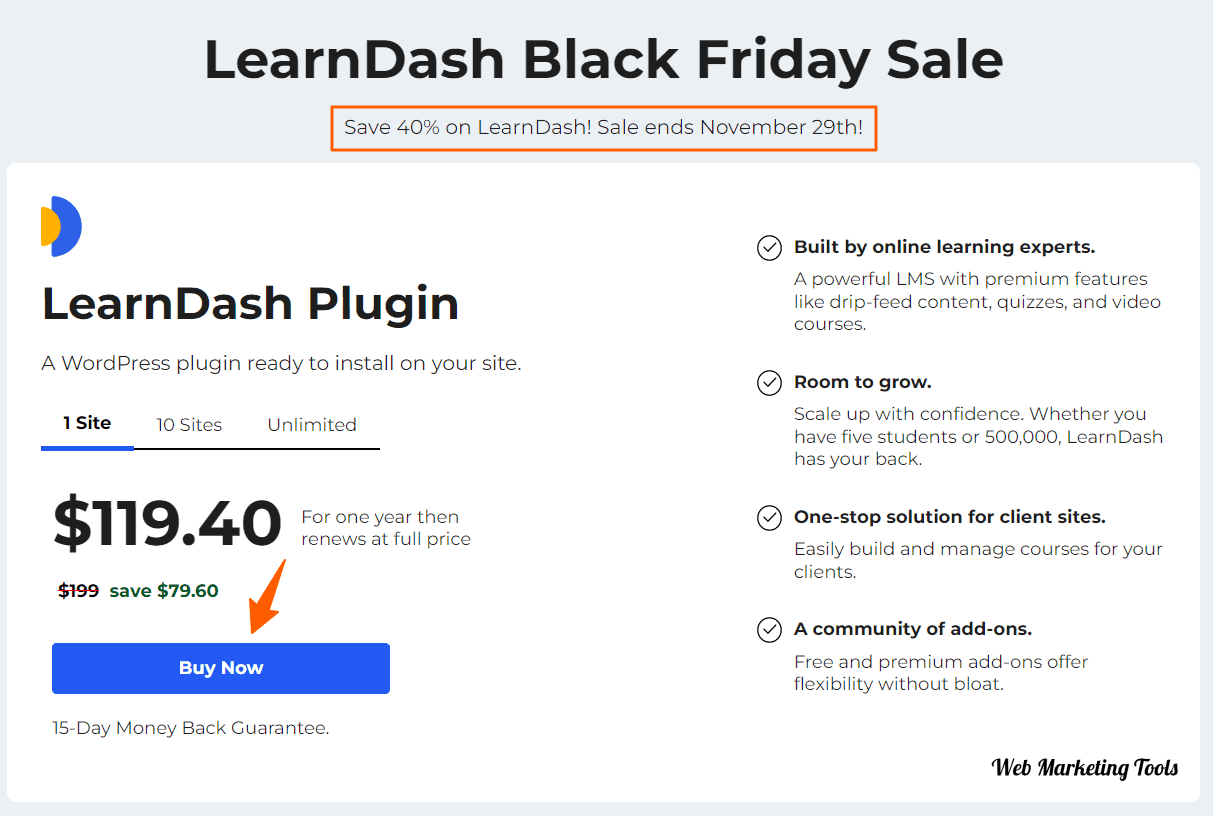Click the A community of add-ons heading
This screenshot has height=816, width=1213.
[x=913, y=629]
